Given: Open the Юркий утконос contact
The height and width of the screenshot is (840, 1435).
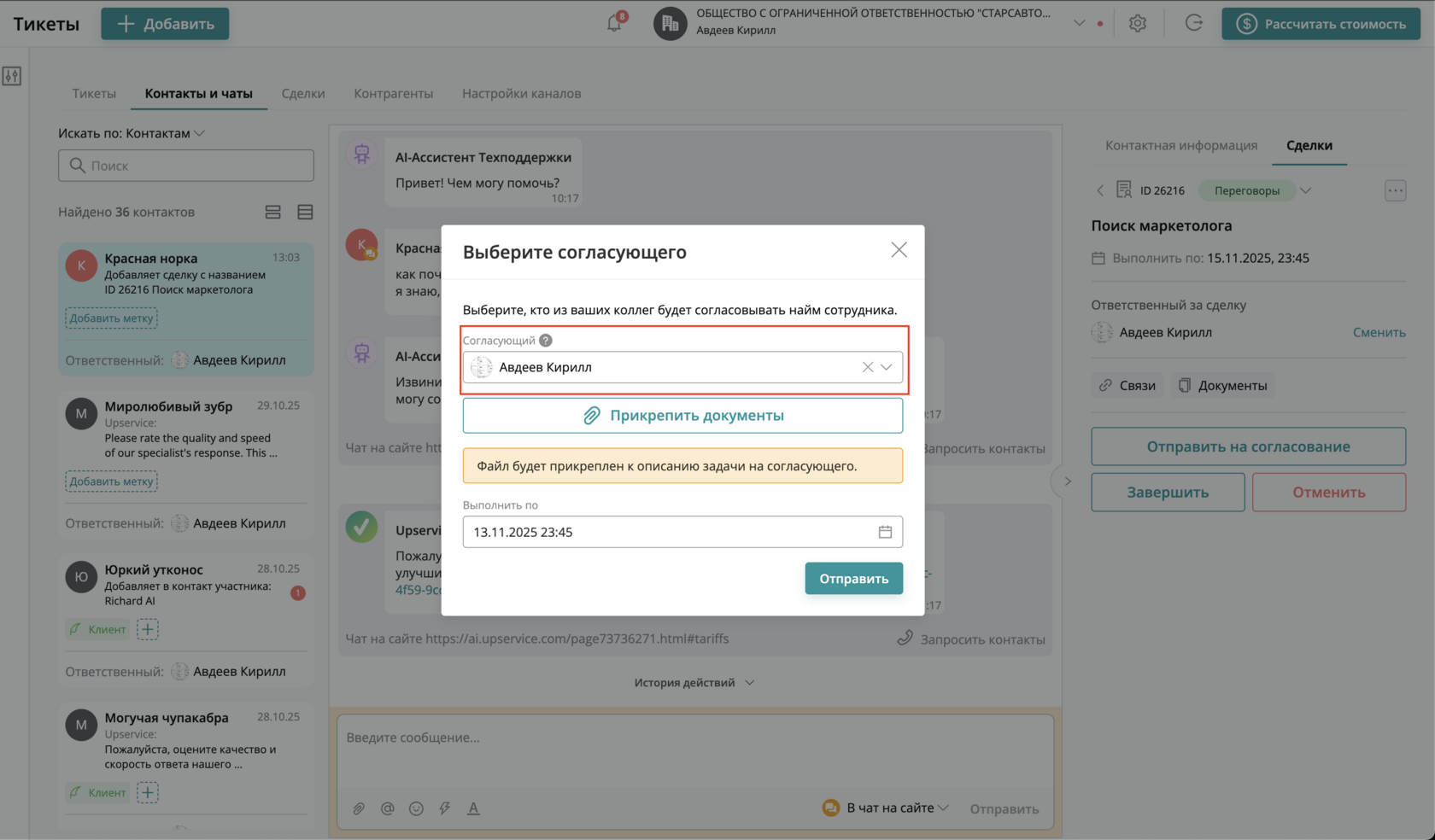Looking at the screenshot, I should click(x=186, y=621).
